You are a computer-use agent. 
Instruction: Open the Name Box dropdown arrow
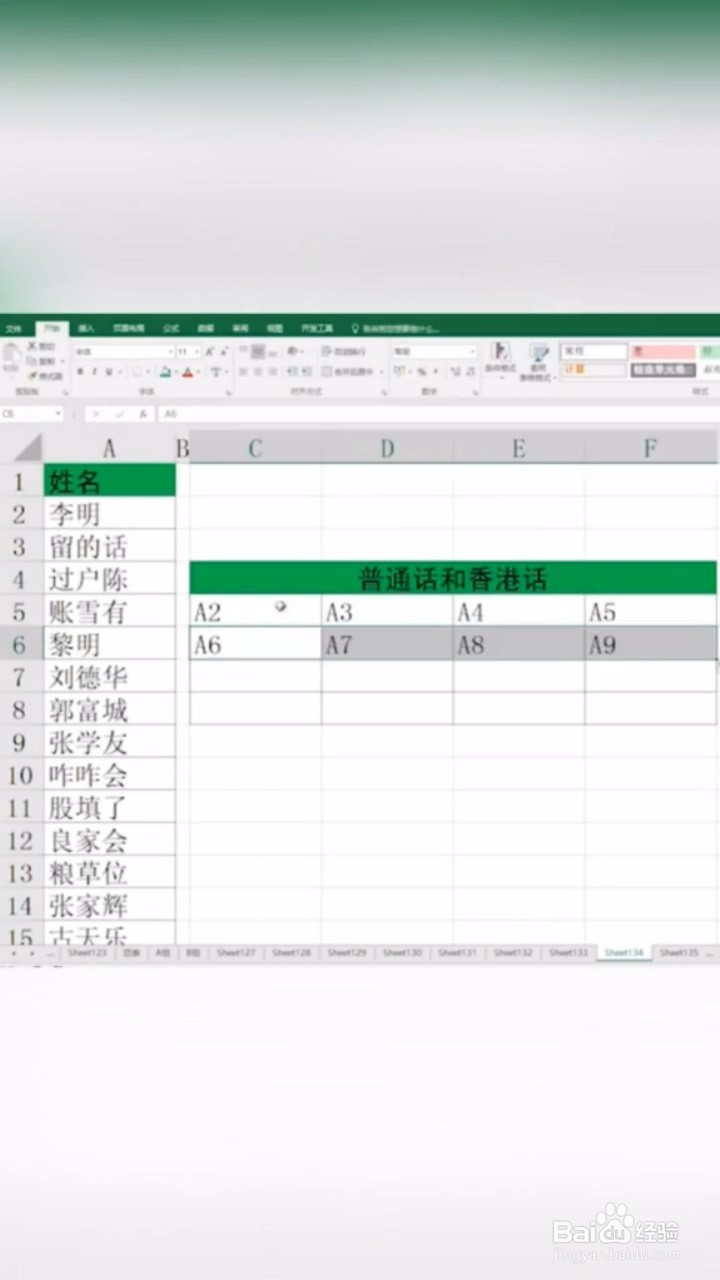(58, 413)
